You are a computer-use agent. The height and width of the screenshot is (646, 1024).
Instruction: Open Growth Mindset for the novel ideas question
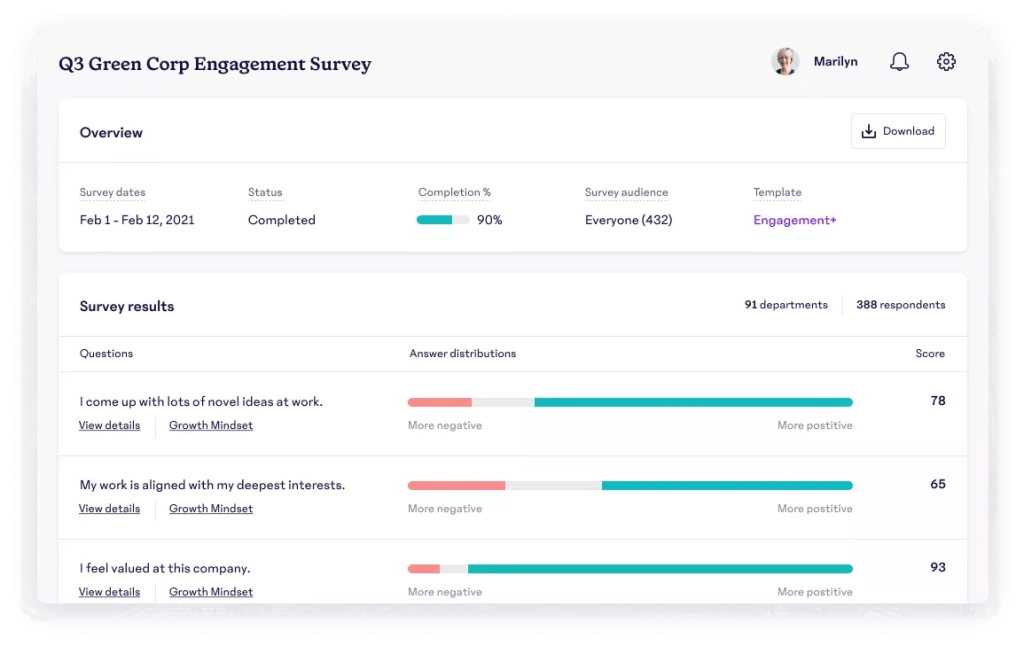(210, 425)
